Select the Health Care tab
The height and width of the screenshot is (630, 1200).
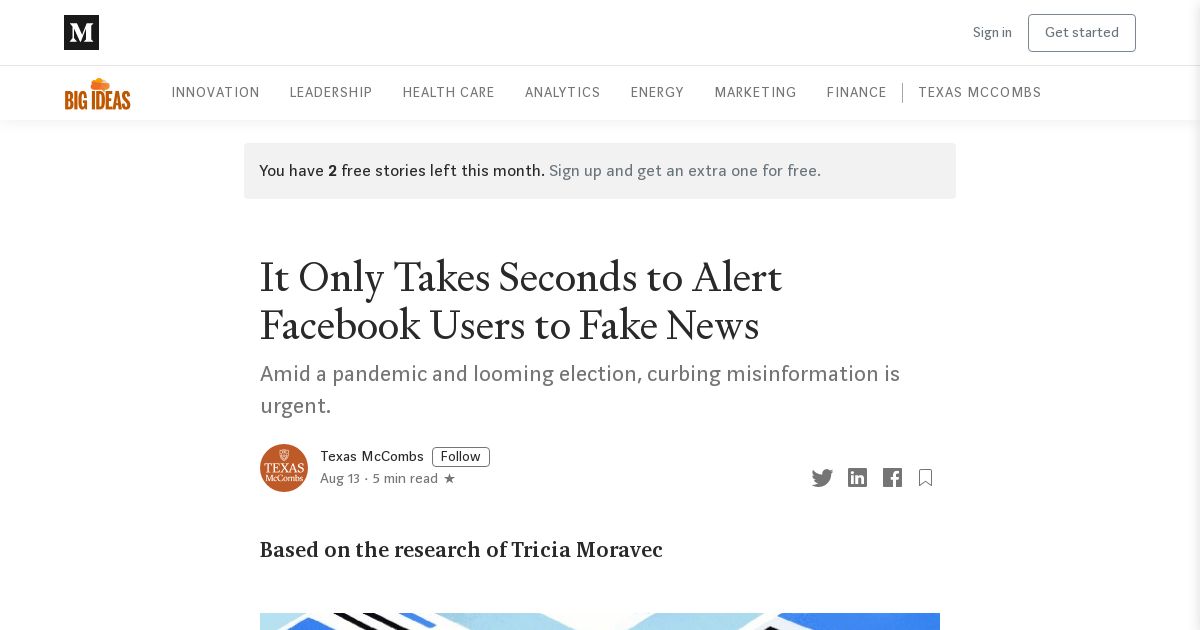tap(448, 92)
